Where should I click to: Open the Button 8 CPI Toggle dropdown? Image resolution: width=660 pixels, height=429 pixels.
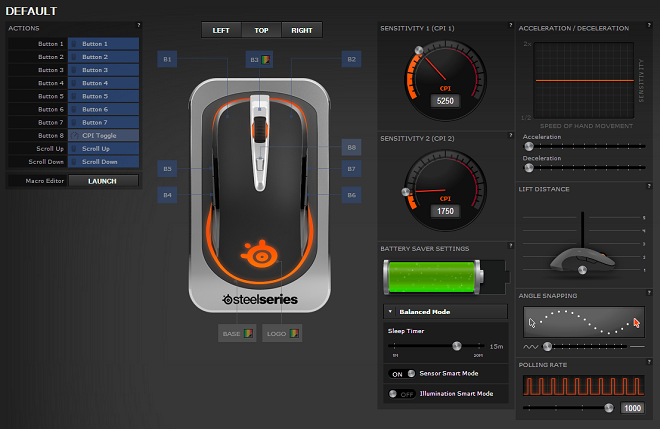pos(104,136)
